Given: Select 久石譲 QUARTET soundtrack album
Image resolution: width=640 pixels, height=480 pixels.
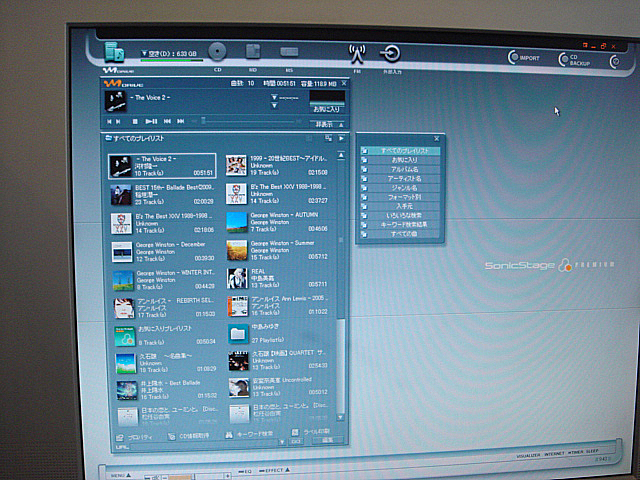Looking at the screenshot, I should coord(278,360).
